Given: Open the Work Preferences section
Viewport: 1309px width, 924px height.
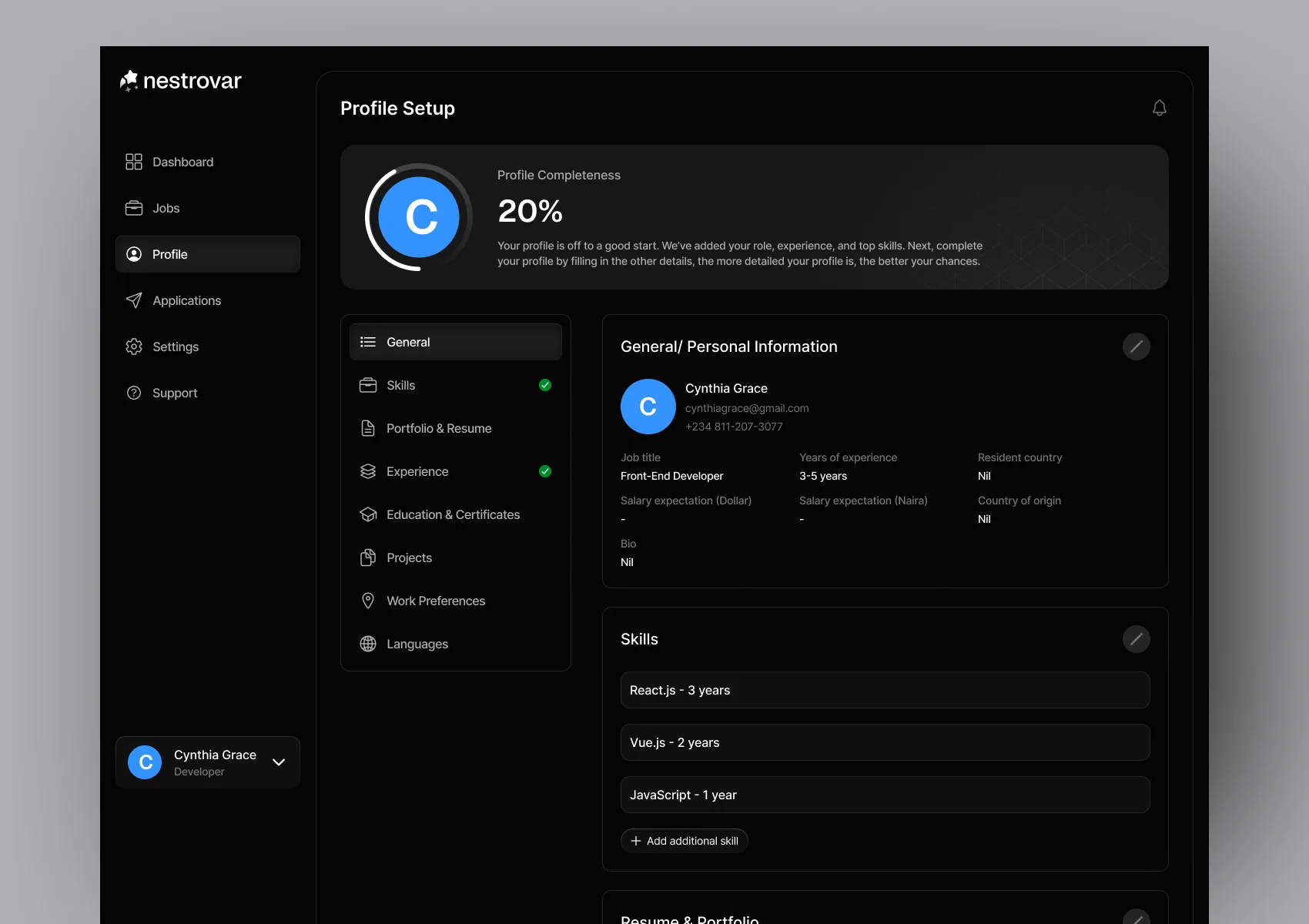Looking at the screenshot, I should [456, 601].
